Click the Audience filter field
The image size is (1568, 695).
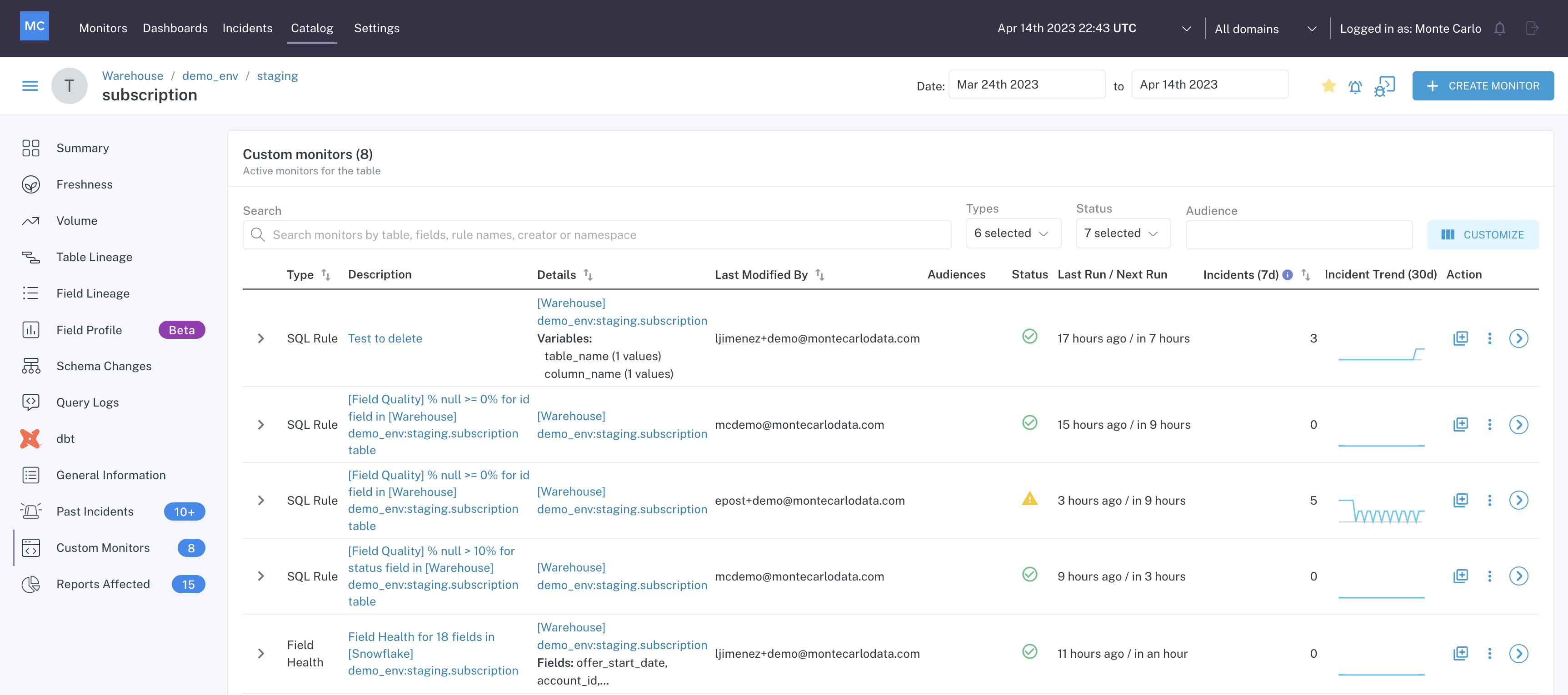pos(1299,235)
